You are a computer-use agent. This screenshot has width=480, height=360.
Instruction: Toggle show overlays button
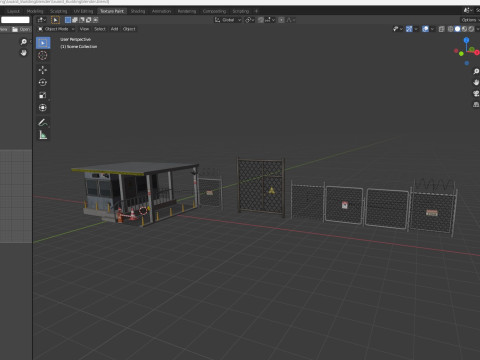pos(425,29)
